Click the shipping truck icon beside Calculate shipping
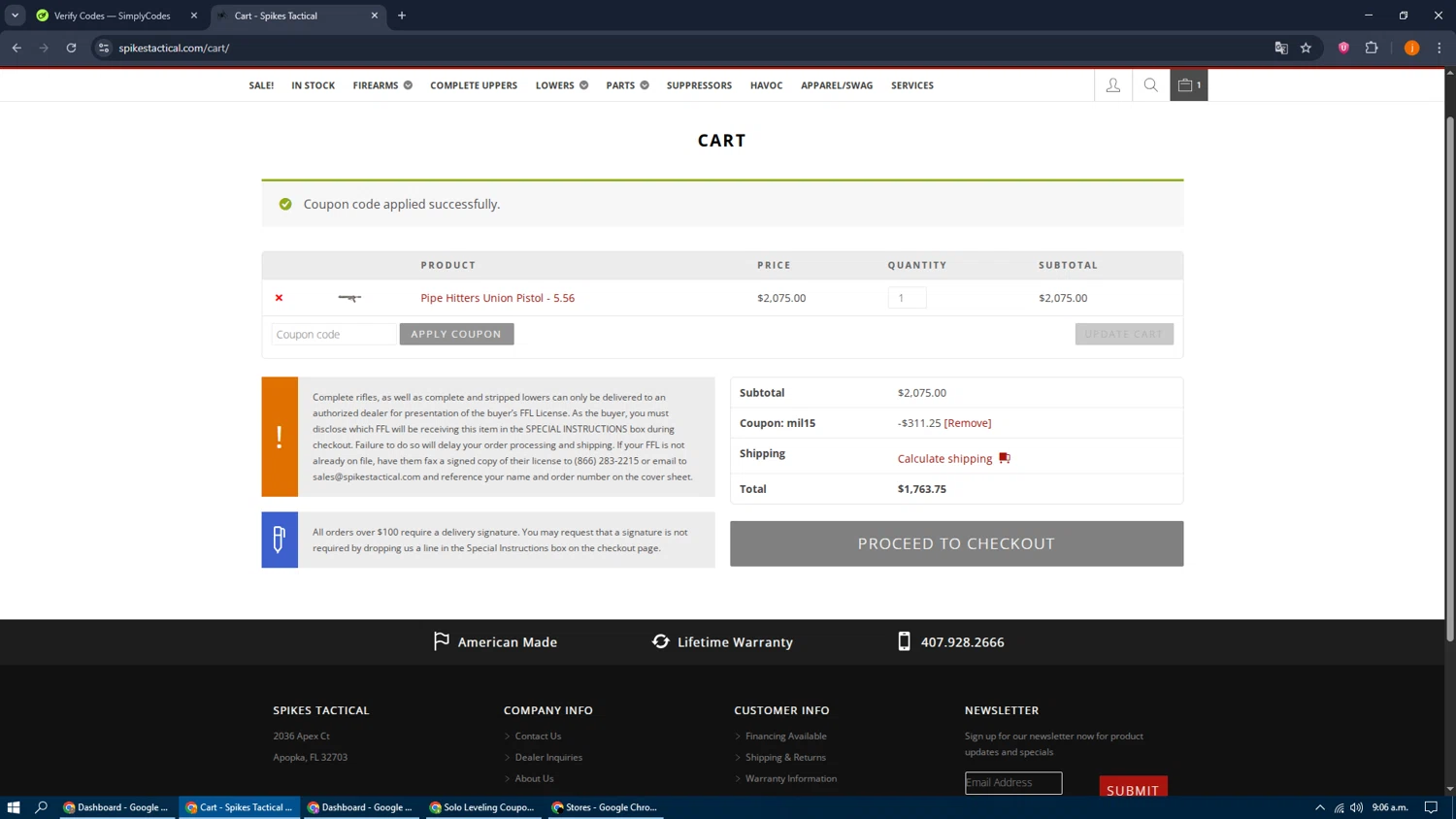The width and height of the screenshot is (1456, 819). [x=1005, y=458]
